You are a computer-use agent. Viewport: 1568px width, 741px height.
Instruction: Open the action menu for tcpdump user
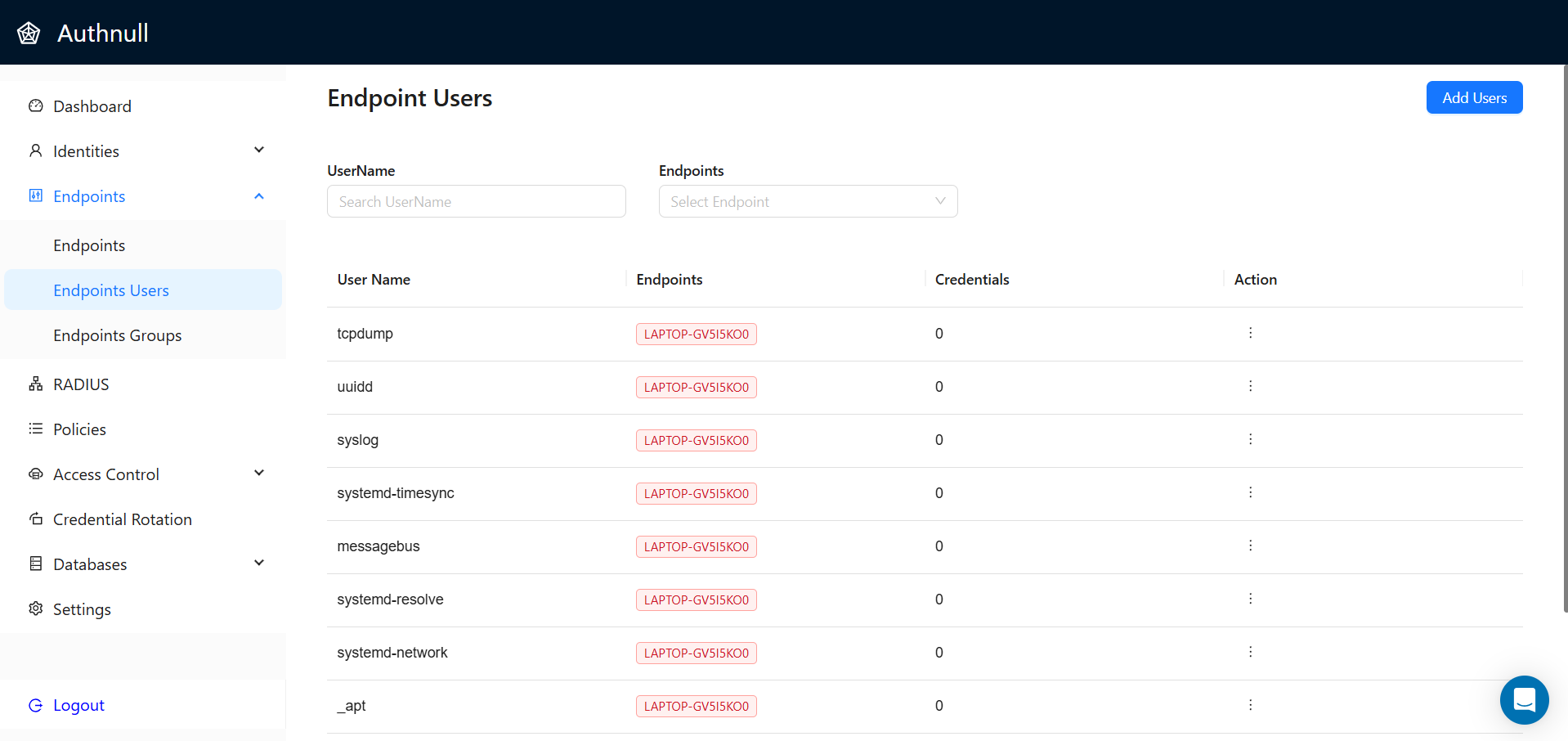point(1250,333)
